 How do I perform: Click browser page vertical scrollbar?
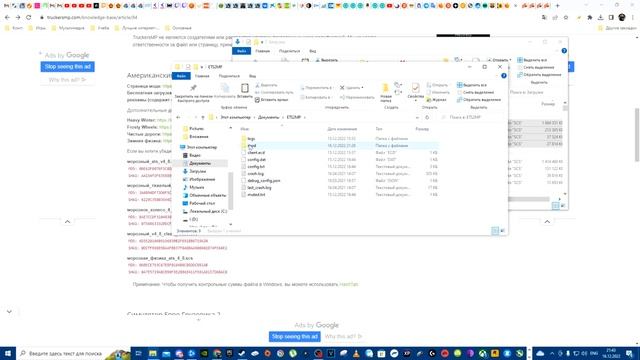(x=637, y=135)
